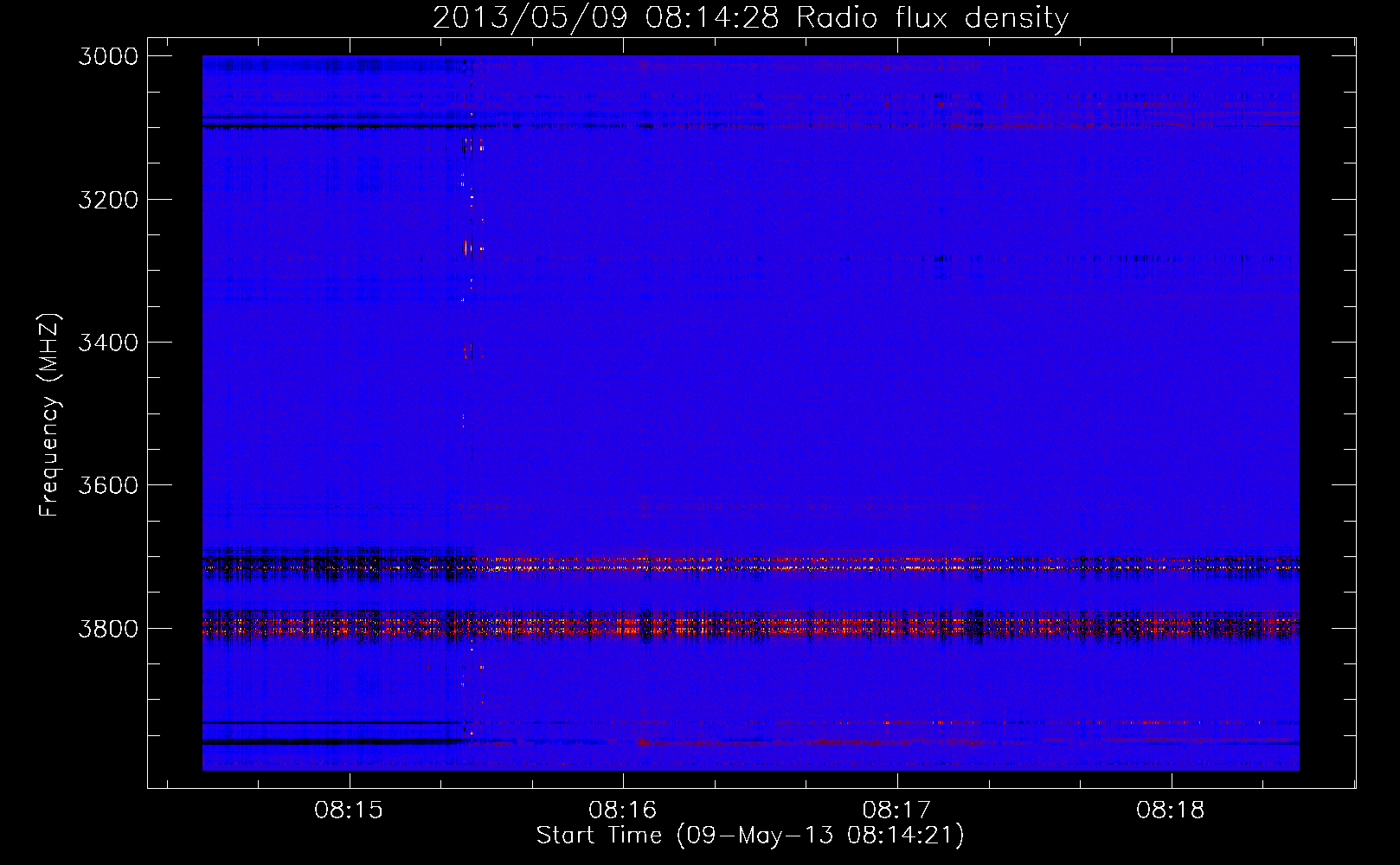This screenshot has width=1400, height=865.
Task: Click the 08:16 time axis label
Action: pyautogui.click(x=623, y=811)
